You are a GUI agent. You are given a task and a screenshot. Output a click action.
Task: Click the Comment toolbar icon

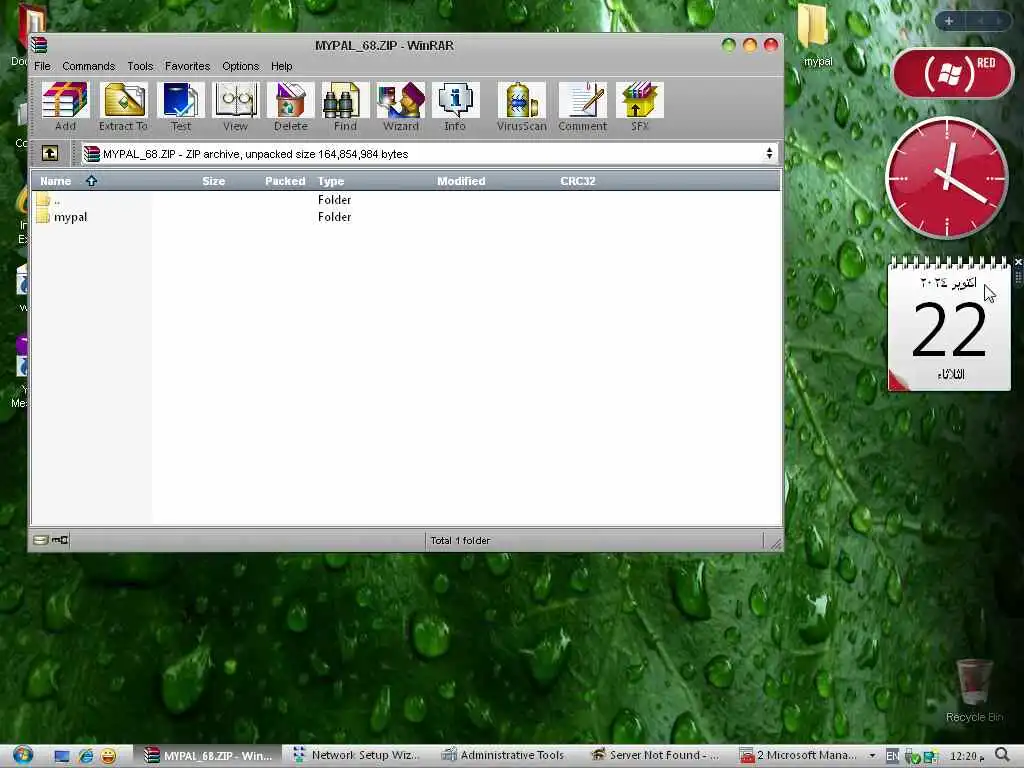(583, 106)
